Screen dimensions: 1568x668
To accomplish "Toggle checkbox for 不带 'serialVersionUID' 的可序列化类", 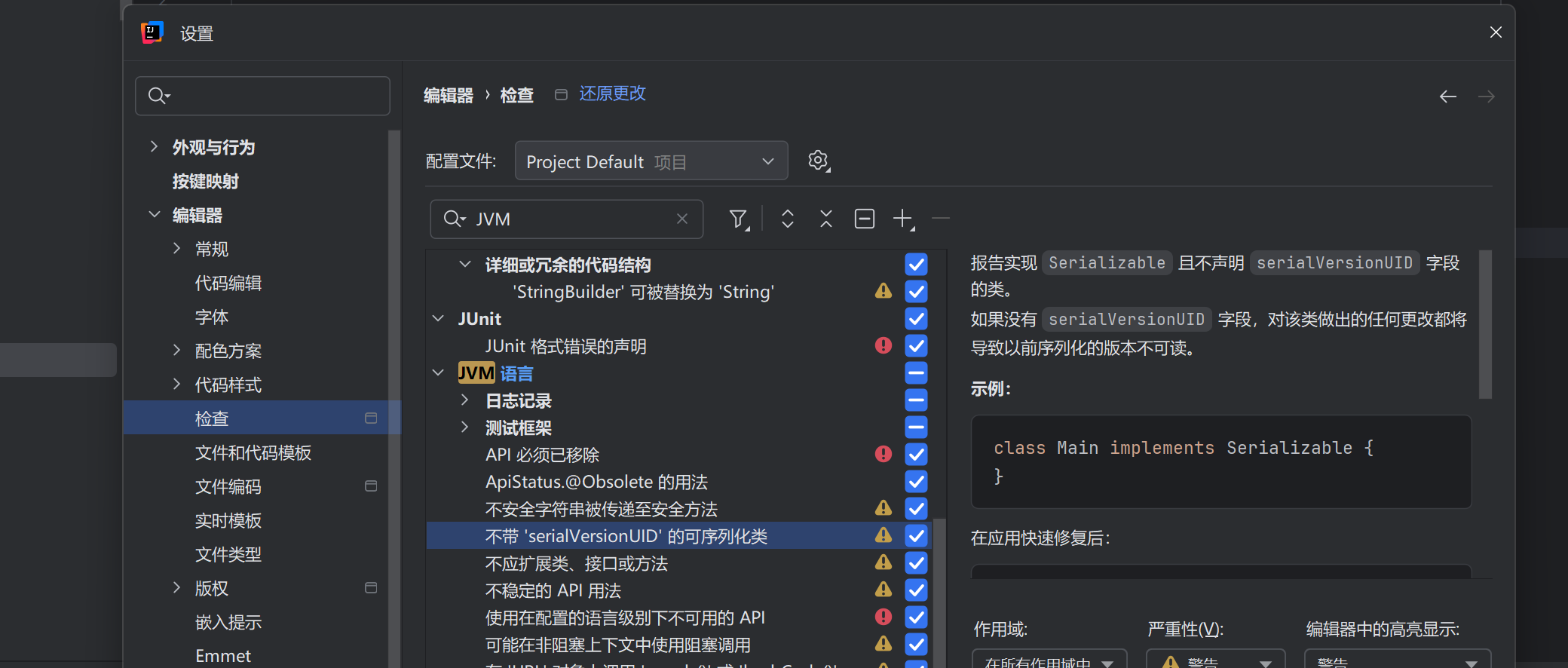I will [916, 536].
